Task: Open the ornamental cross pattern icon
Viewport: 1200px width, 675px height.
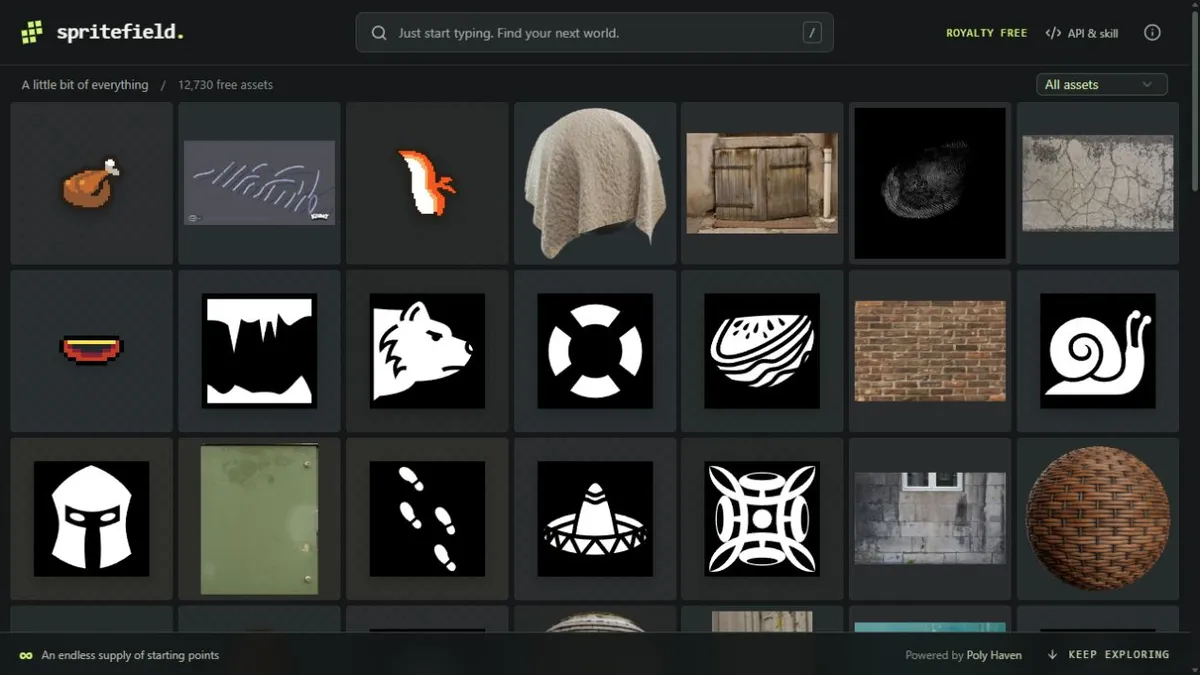Action: tap(762, 518)
